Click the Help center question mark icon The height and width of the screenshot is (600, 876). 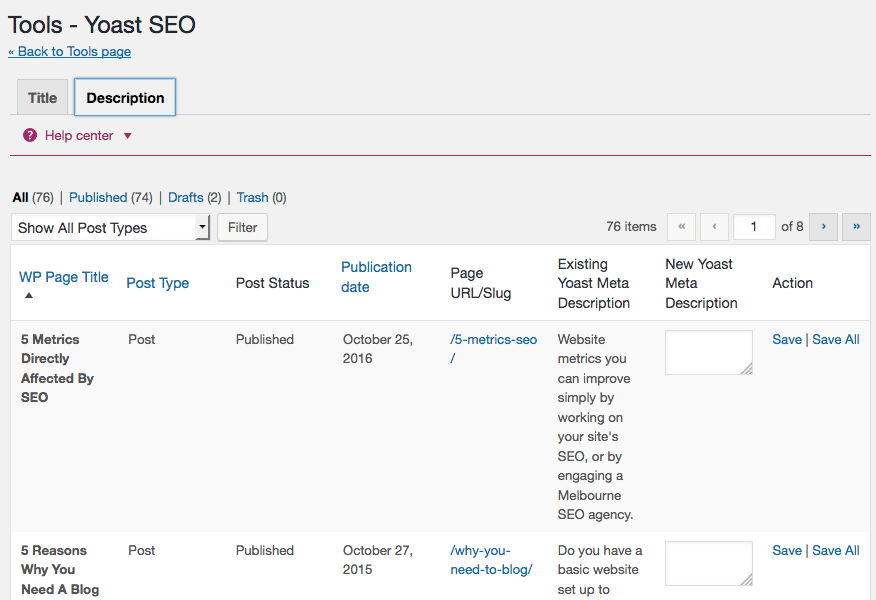coord(30,135)
